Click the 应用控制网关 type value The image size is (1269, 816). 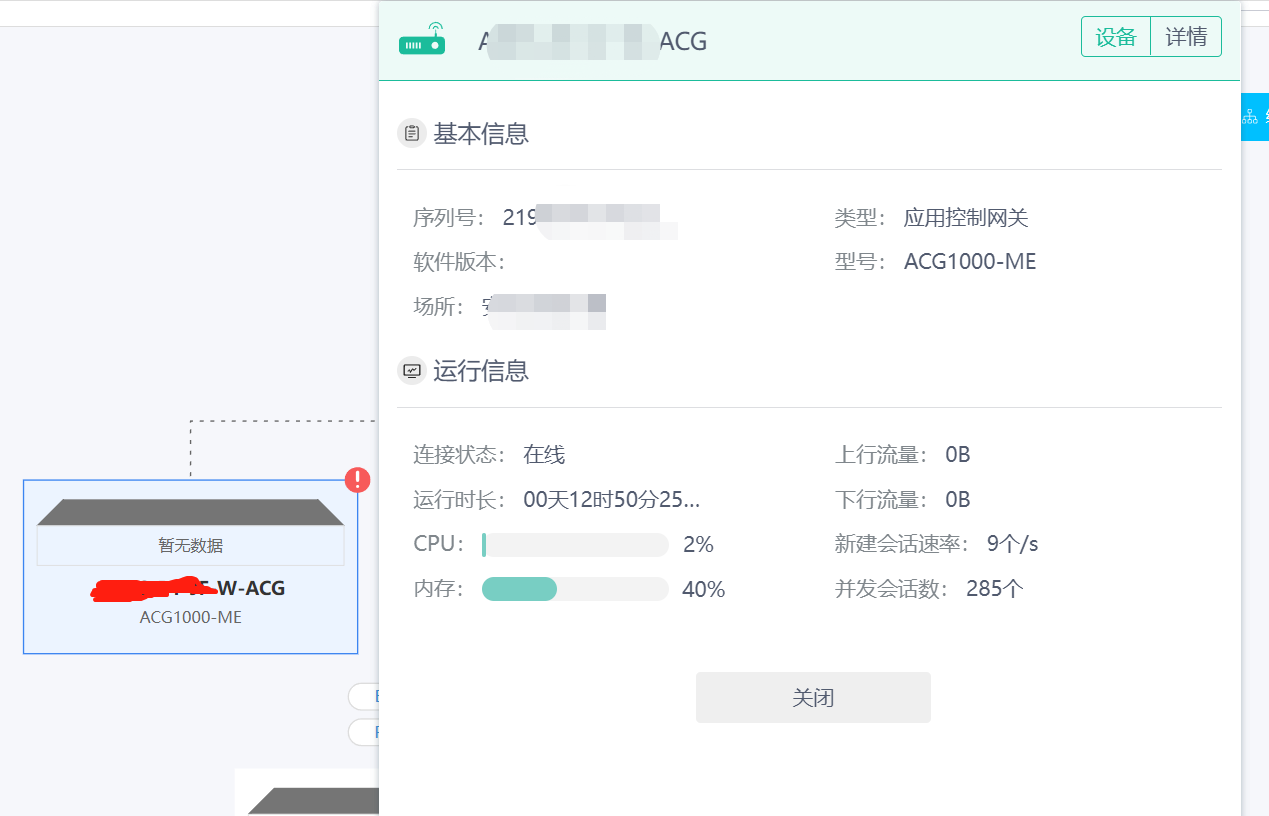pos(966,218)
